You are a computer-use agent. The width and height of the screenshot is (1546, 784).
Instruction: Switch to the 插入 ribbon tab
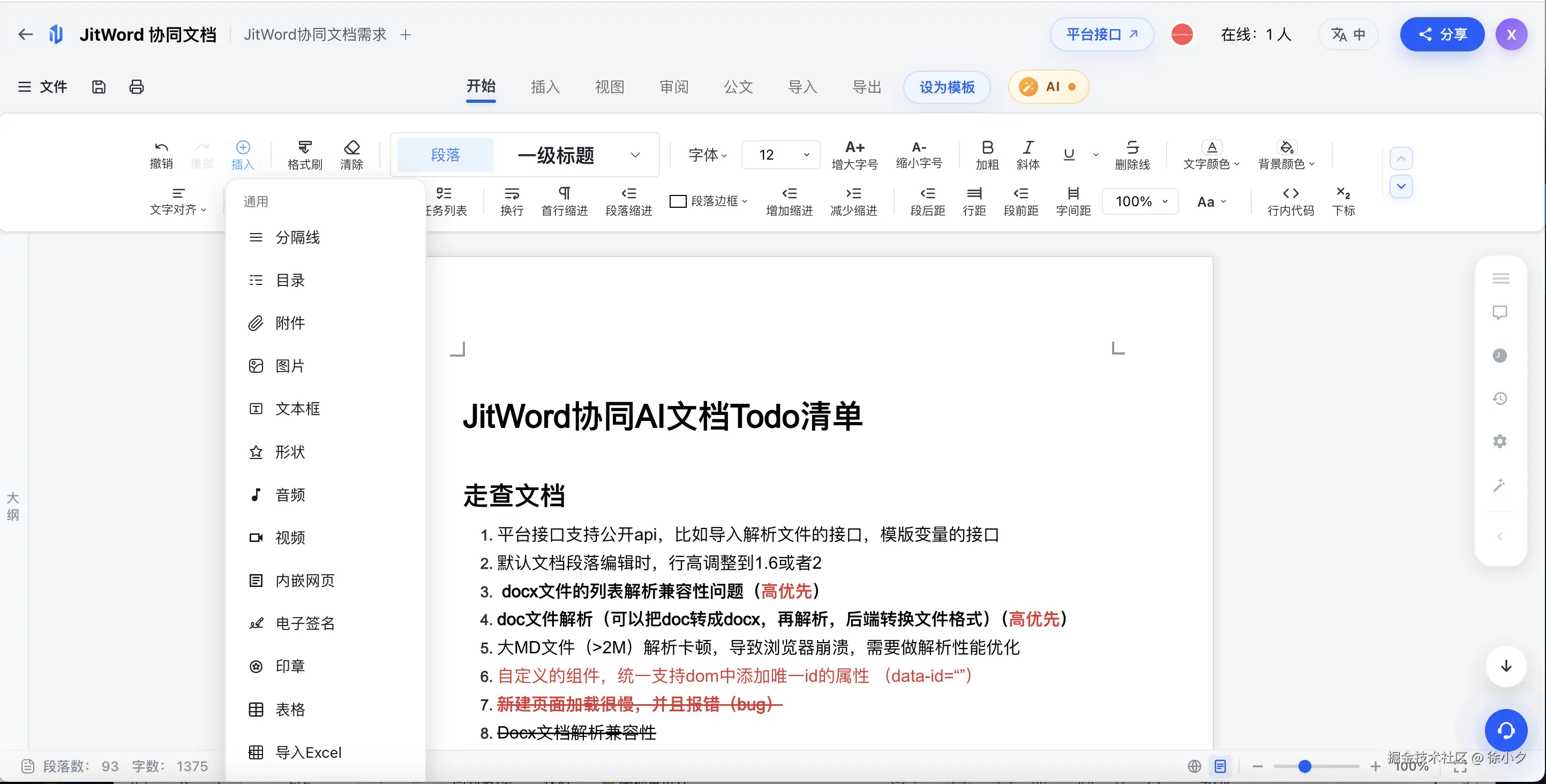[x=545, y=87]
